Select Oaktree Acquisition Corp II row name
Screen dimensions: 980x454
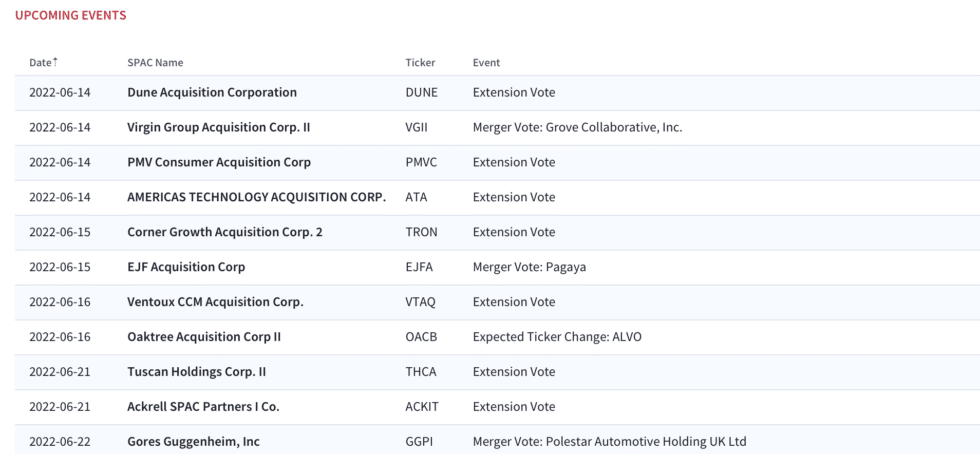tap(204, 337)
